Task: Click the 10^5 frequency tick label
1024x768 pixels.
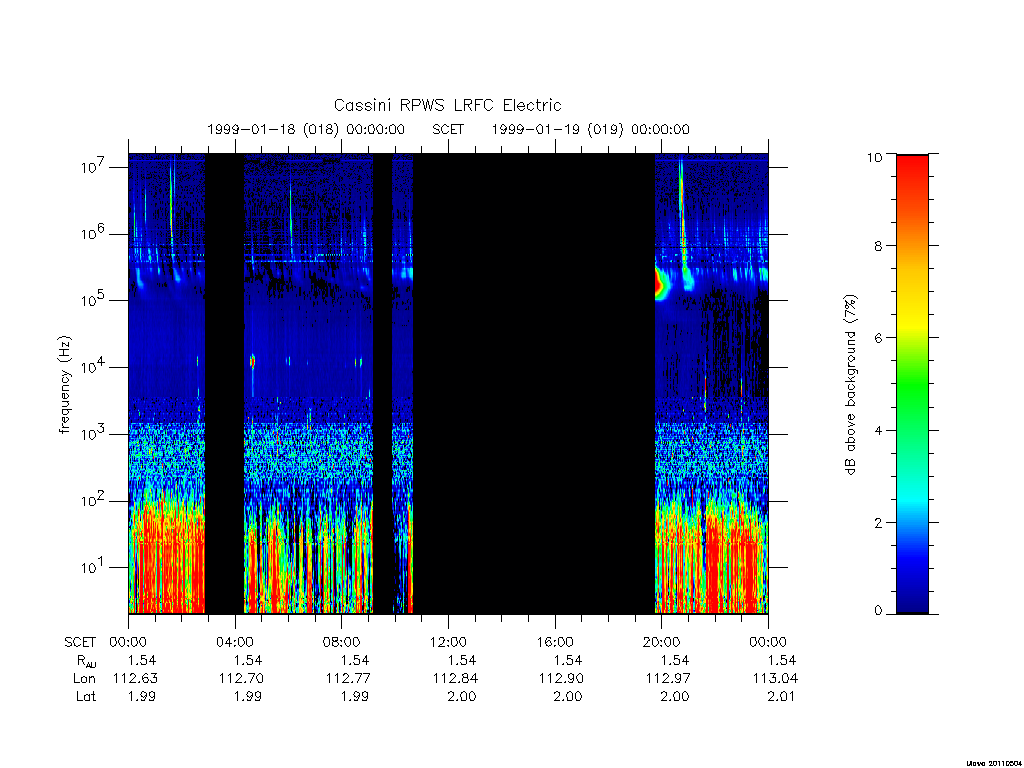Action: (94, 300)
